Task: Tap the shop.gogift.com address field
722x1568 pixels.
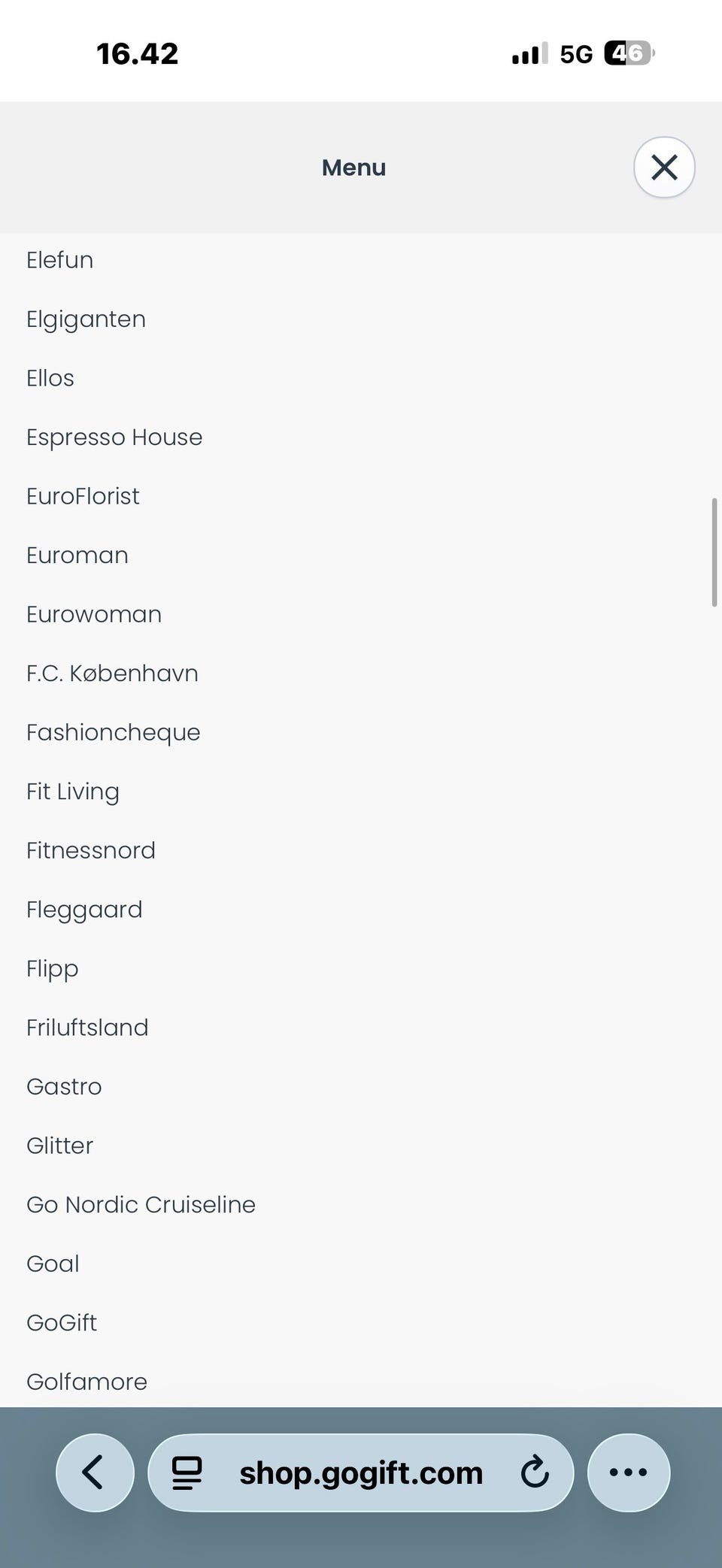Action: point(361,1473)
